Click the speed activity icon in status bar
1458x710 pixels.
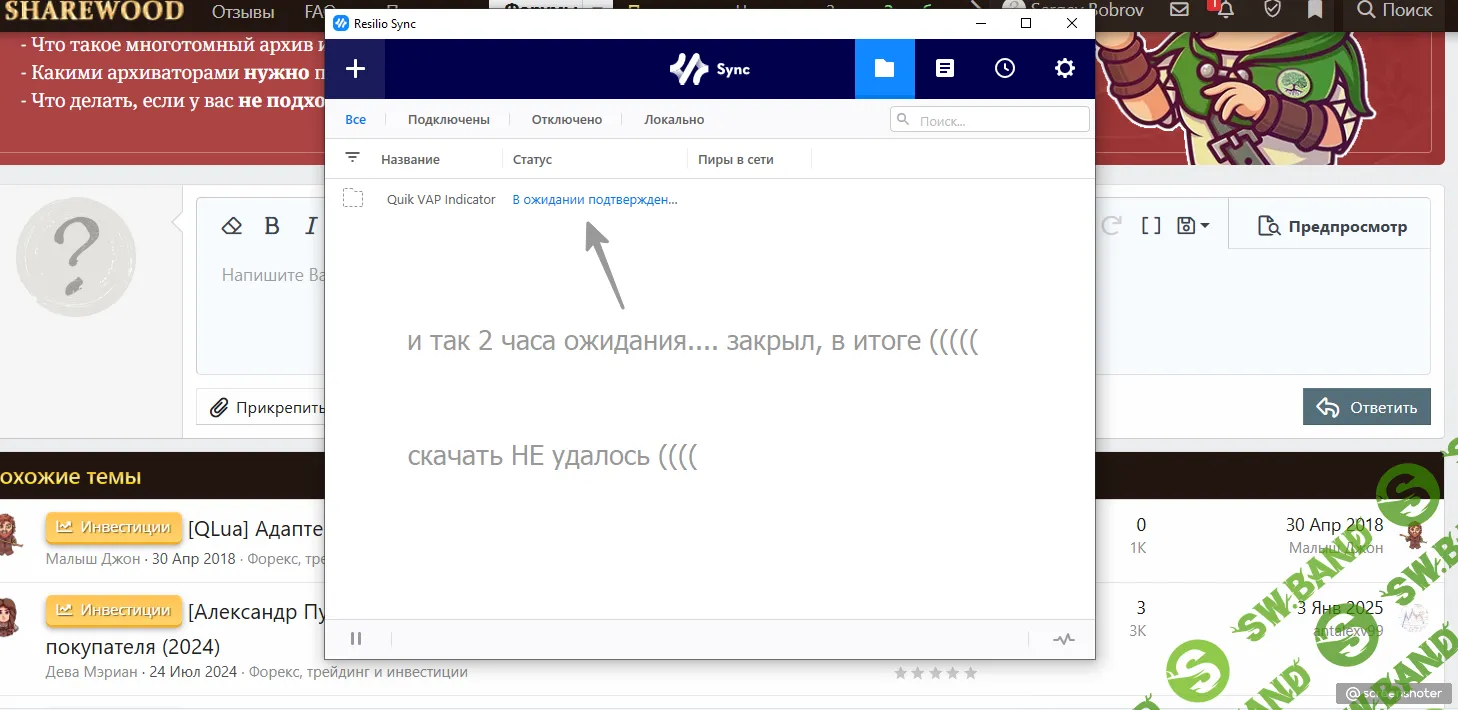pyautogui.click(x=1063, y=639)
